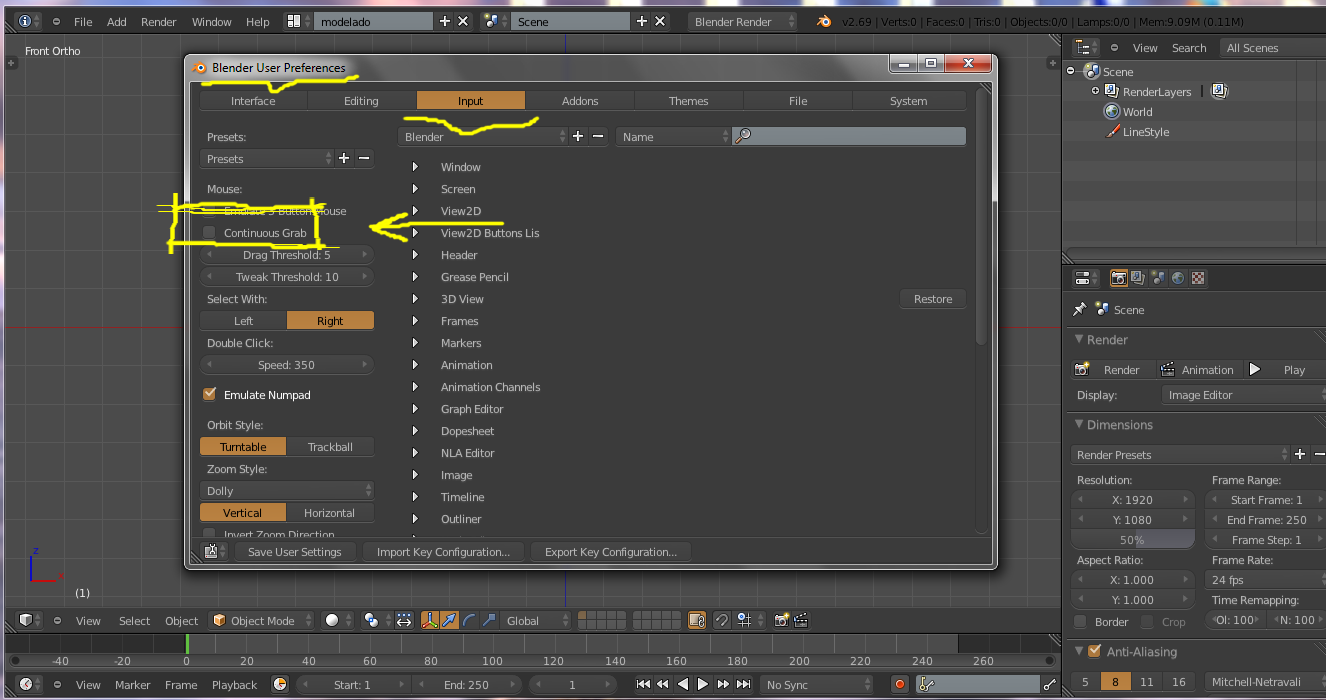Viewport: 1326px width, 700px height.
Task: Enable the Border checkbox in render dimensions
Action: click(x=1080, y=622)
